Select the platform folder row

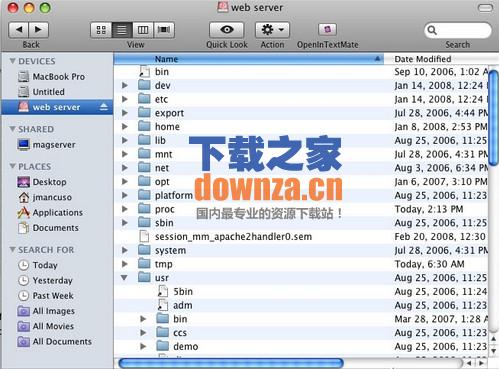301,195
